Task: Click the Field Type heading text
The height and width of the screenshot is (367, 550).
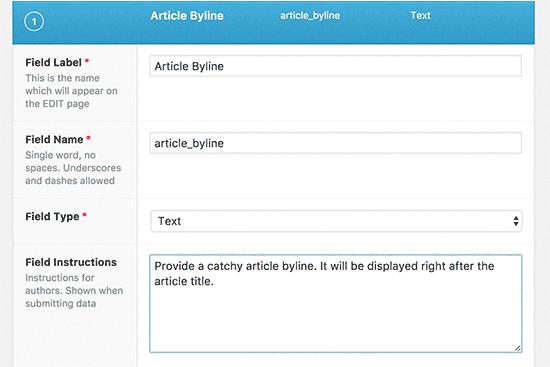Action: pos(52,216)
